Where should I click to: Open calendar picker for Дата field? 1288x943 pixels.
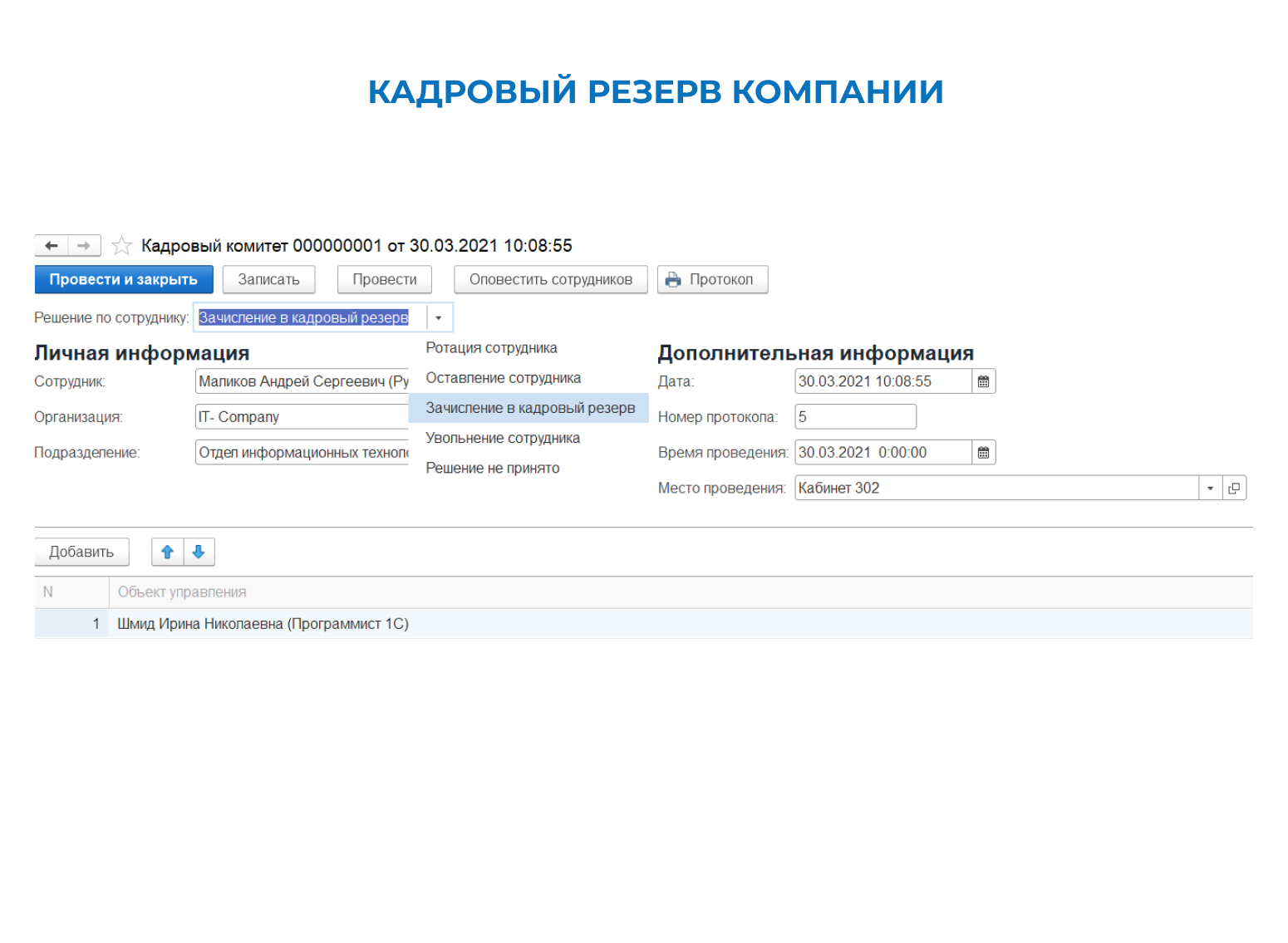984,381
